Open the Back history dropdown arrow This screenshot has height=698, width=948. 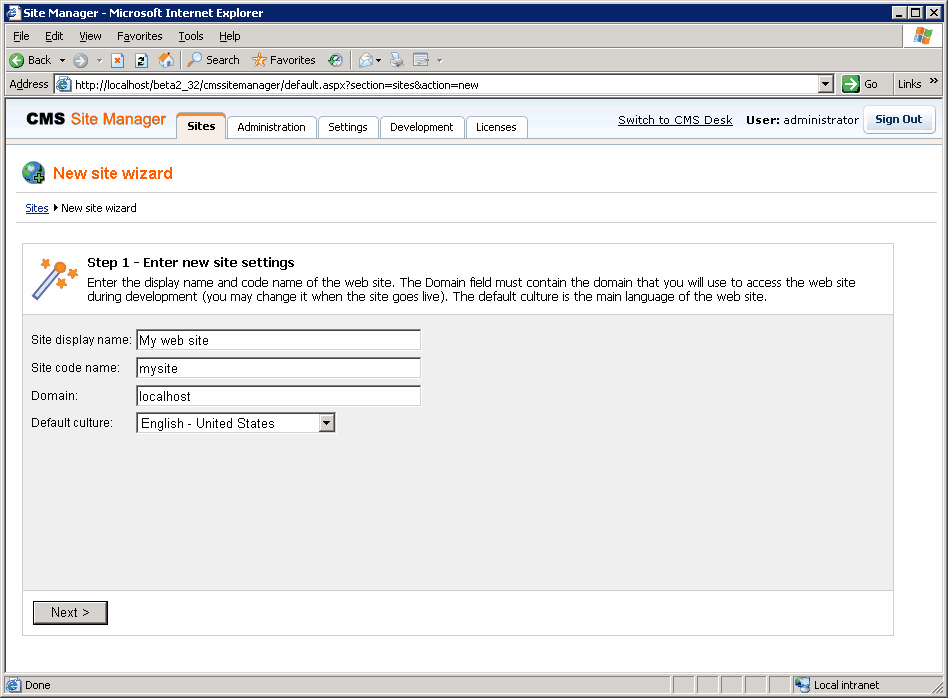62,60
